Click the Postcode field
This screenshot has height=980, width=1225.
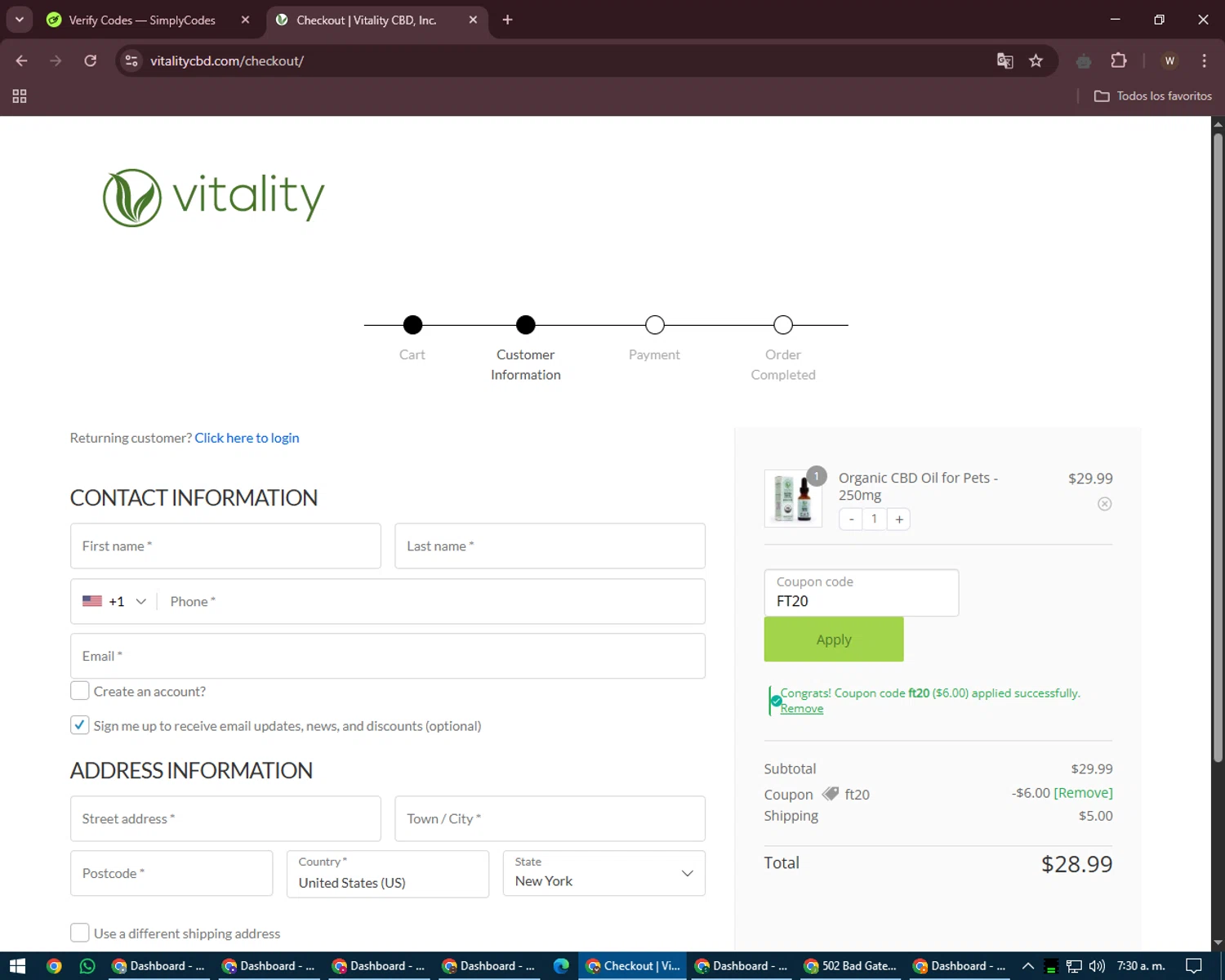(171, 874)
